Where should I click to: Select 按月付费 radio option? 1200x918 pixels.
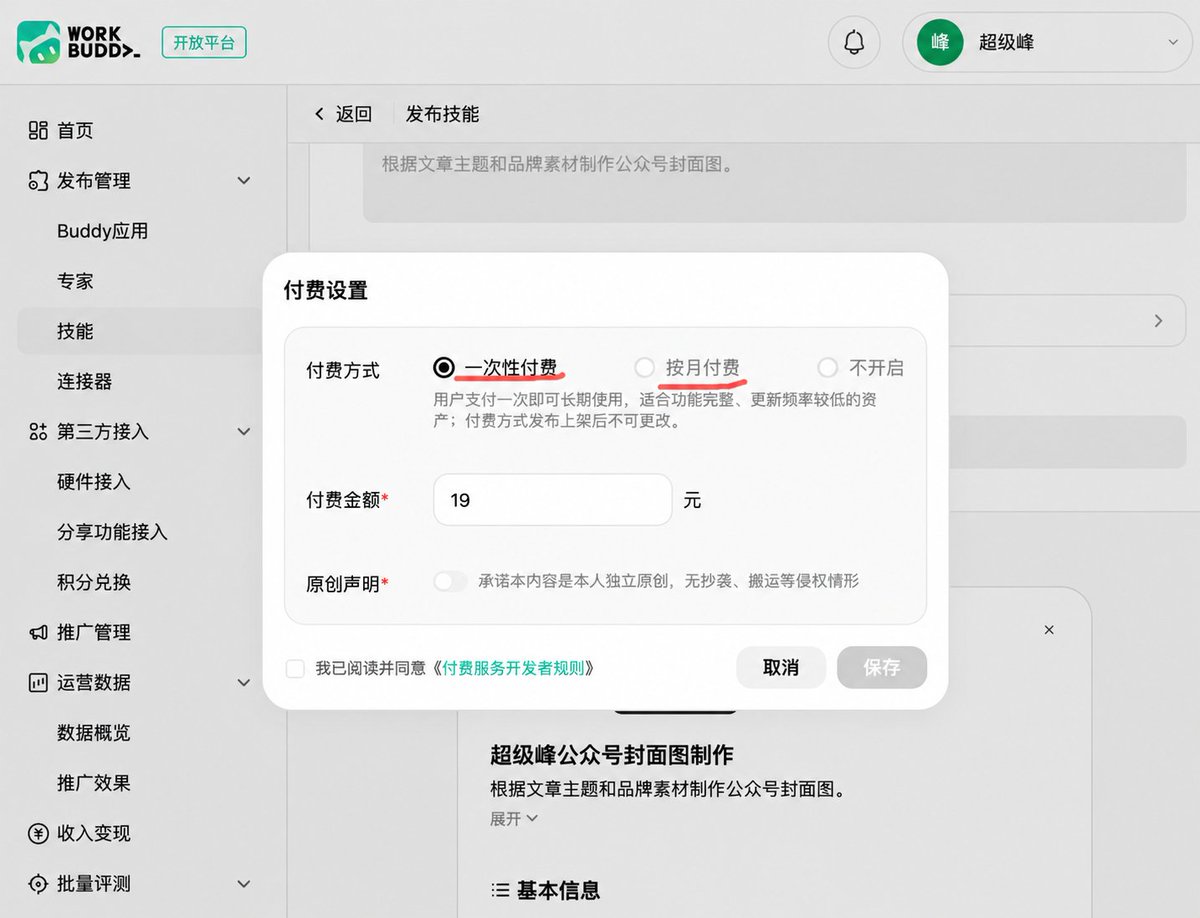[x=645, y=368]
